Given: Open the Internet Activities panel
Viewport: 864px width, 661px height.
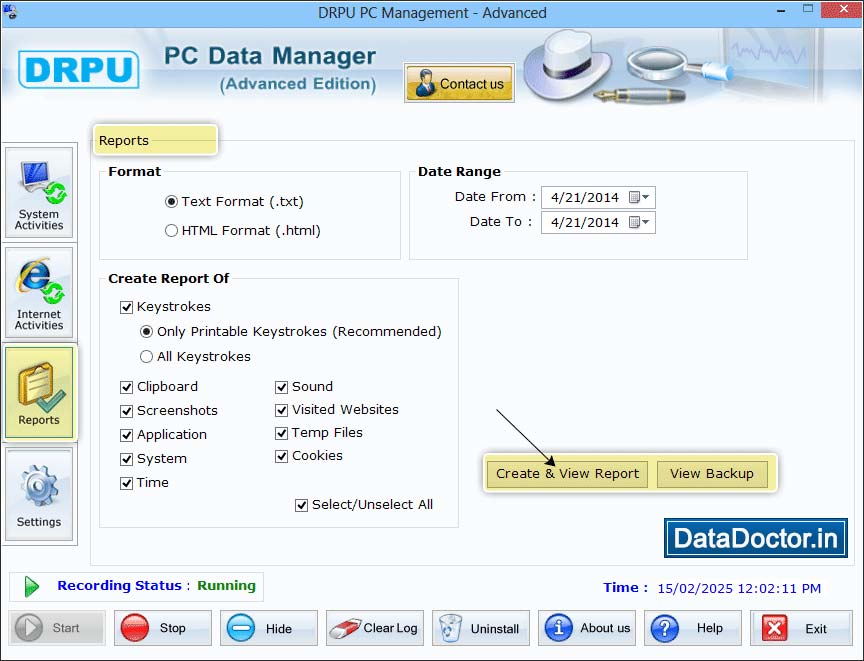Looking at the screenshot, I should (x=39, y=292).
